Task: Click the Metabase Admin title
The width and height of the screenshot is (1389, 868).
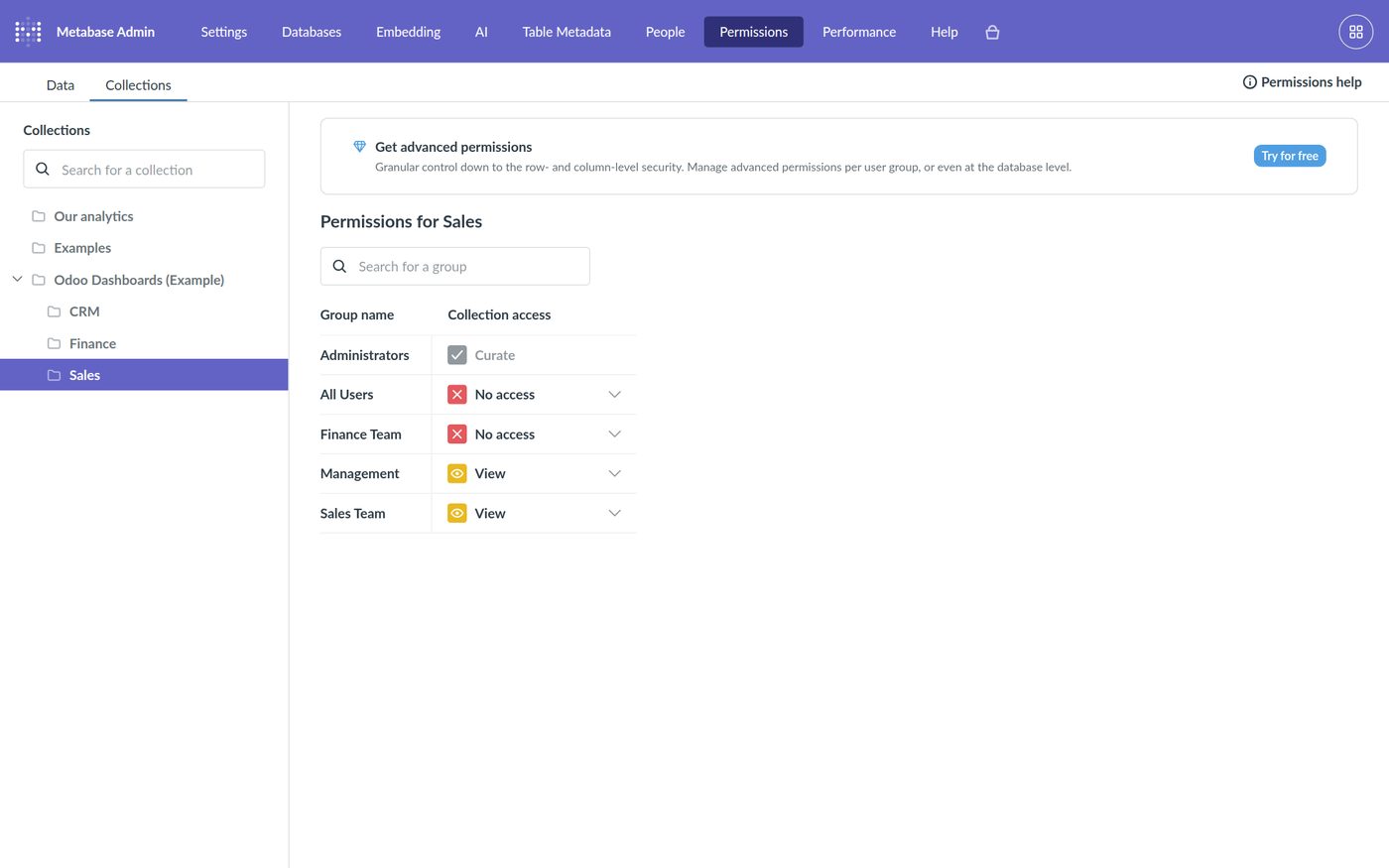Action: point(105,32)
